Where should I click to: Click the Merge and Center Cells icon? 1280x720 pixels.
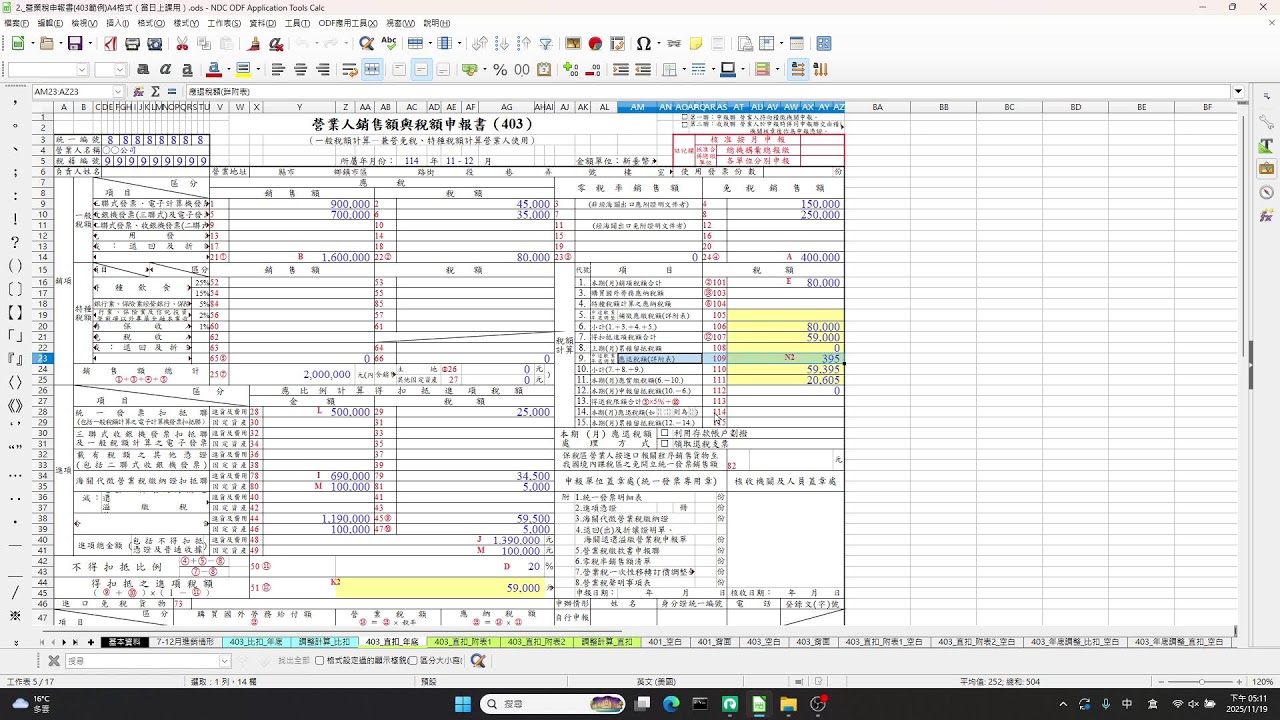tap(372, 70)
